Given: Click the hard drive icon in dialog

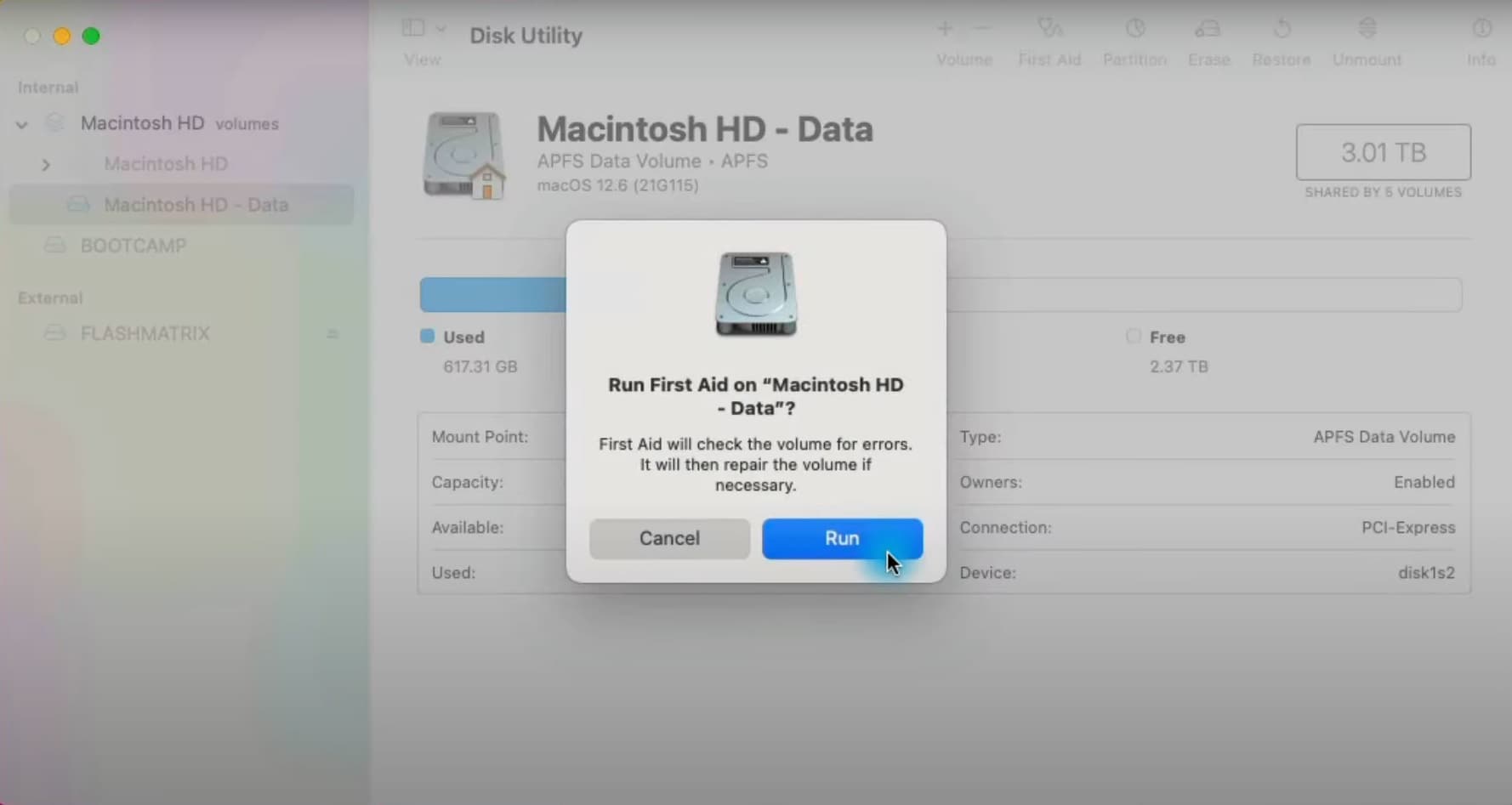Looking at the screenshot, I should [756, 294].
